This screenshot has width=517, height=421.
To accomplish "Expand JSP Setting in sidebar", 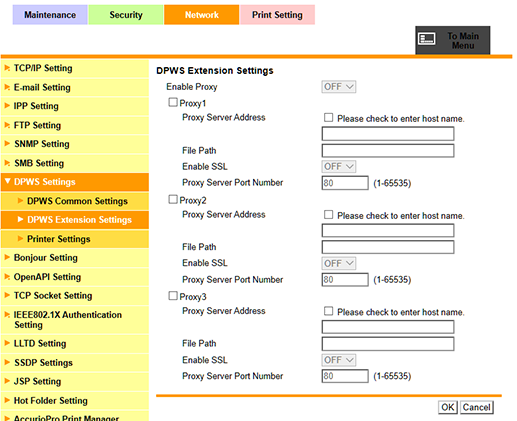I will click(x=75, y=382).
